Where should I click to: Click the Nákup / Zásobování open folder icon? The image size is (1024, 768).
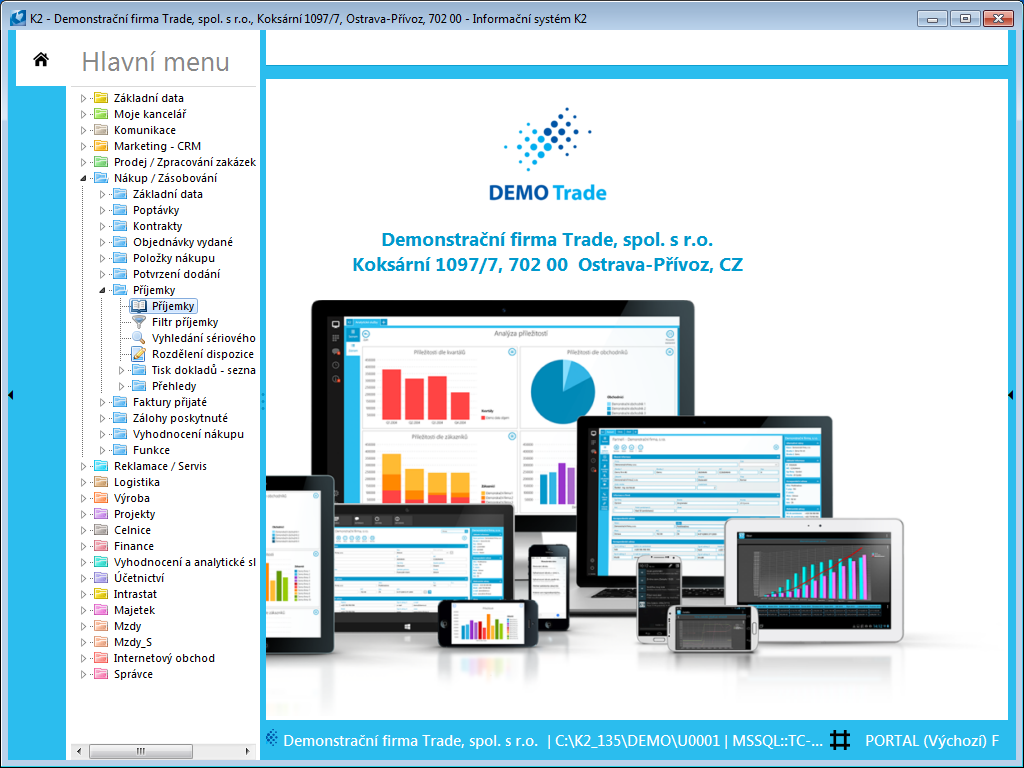(101, 178)
